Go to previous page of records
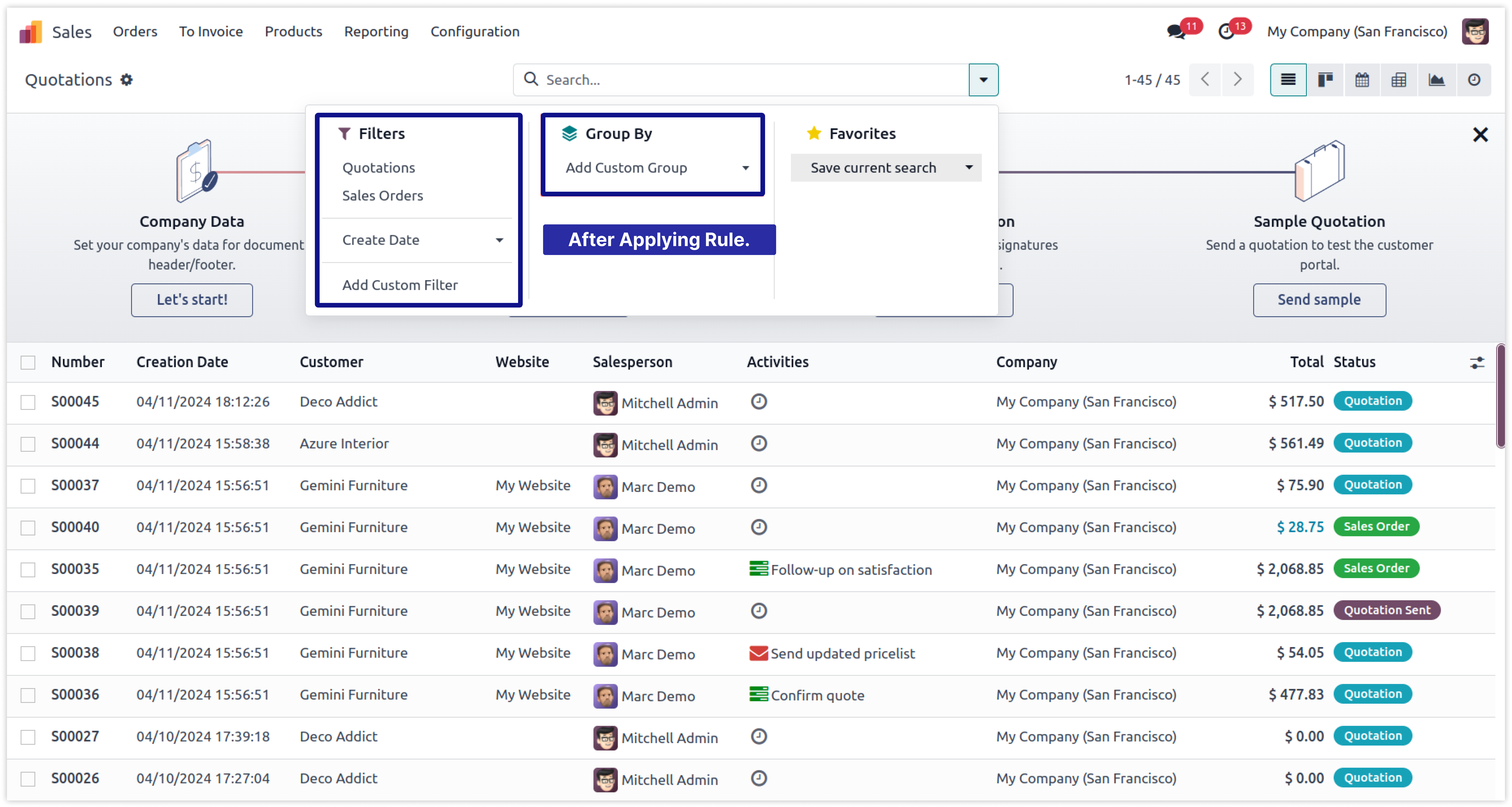Image resolution: width=1512 pixels, height=807 pixels. click(x=1205, y=80)
